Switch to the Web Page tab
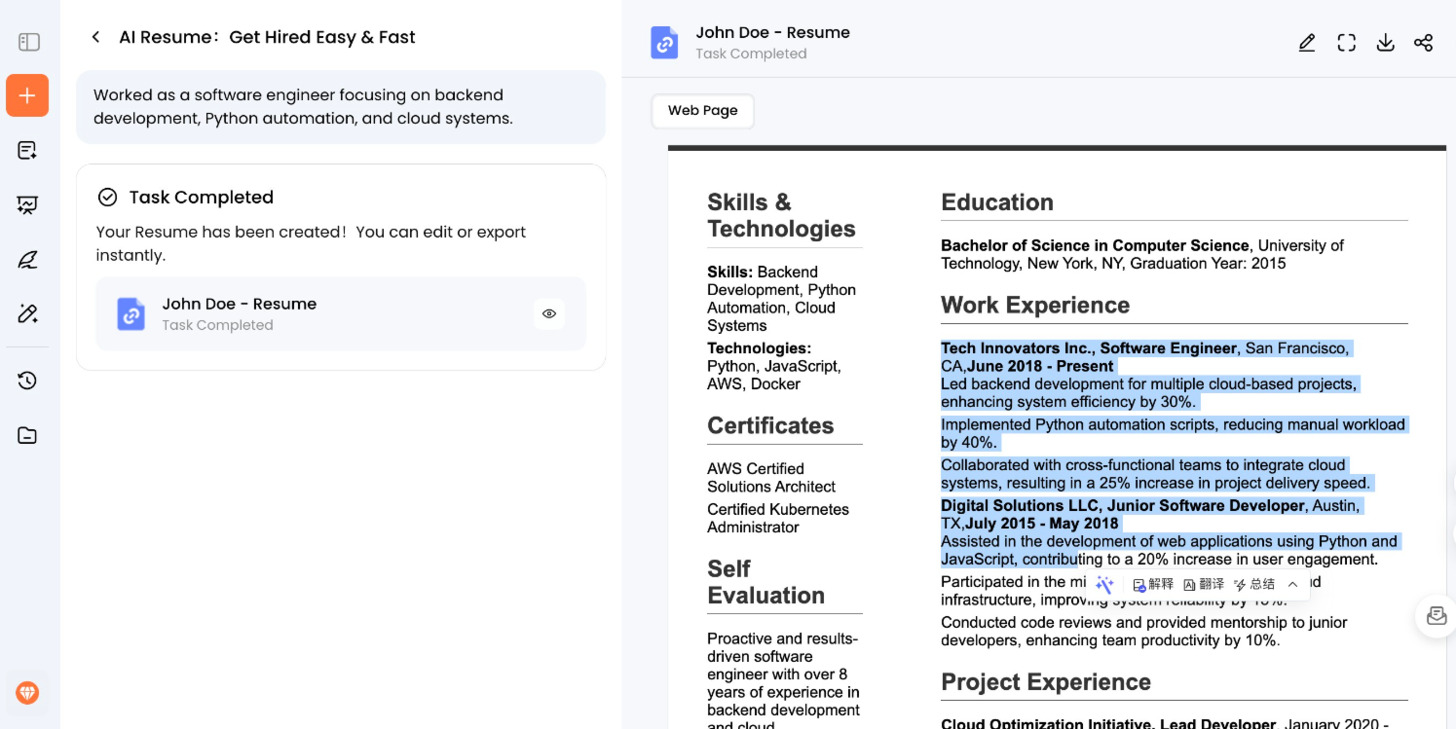 pos(702,111)
